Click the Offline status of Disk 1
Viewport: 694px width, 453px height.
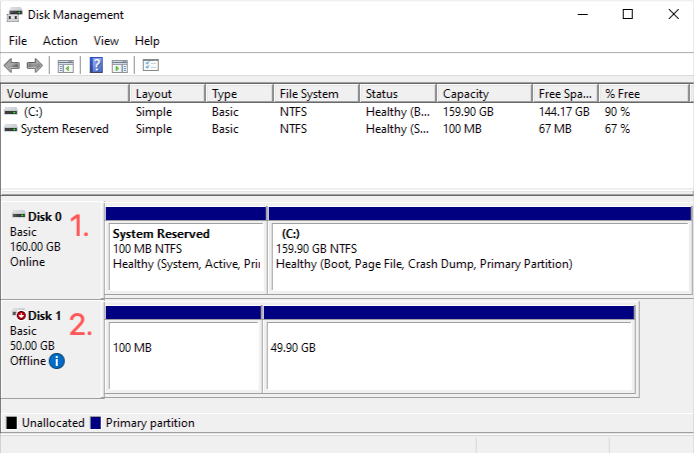[28, 361]
